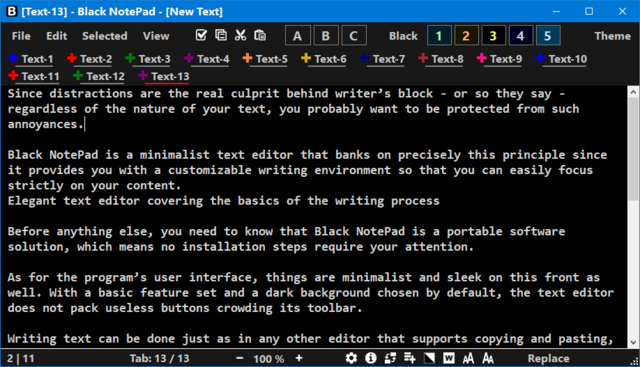Viewport: 640px width, 367px height.
Task: Switch to the Text-1 tab
Action: point(38,59)
